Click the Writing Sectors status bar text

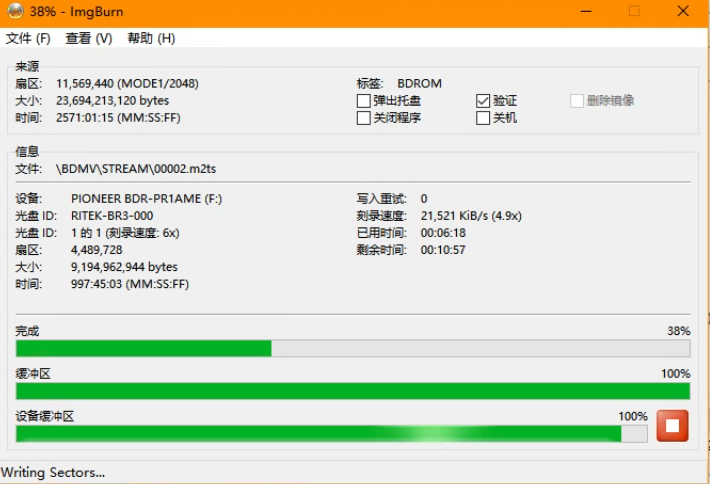point(54,472)
